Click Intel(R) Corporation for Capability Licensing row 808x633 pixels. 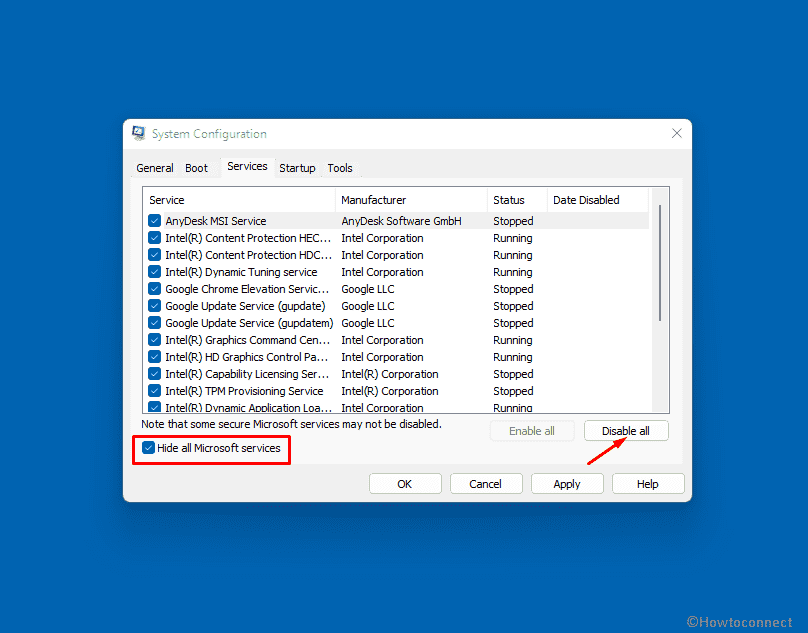390,374
